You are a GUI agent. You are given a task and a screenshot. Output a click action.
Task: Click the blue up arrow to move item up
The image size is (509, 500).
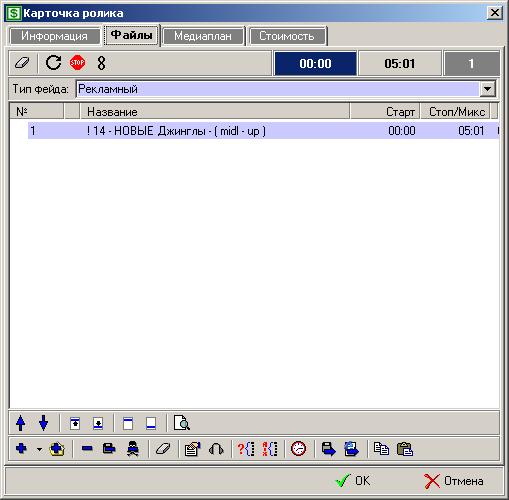(21, 423)
